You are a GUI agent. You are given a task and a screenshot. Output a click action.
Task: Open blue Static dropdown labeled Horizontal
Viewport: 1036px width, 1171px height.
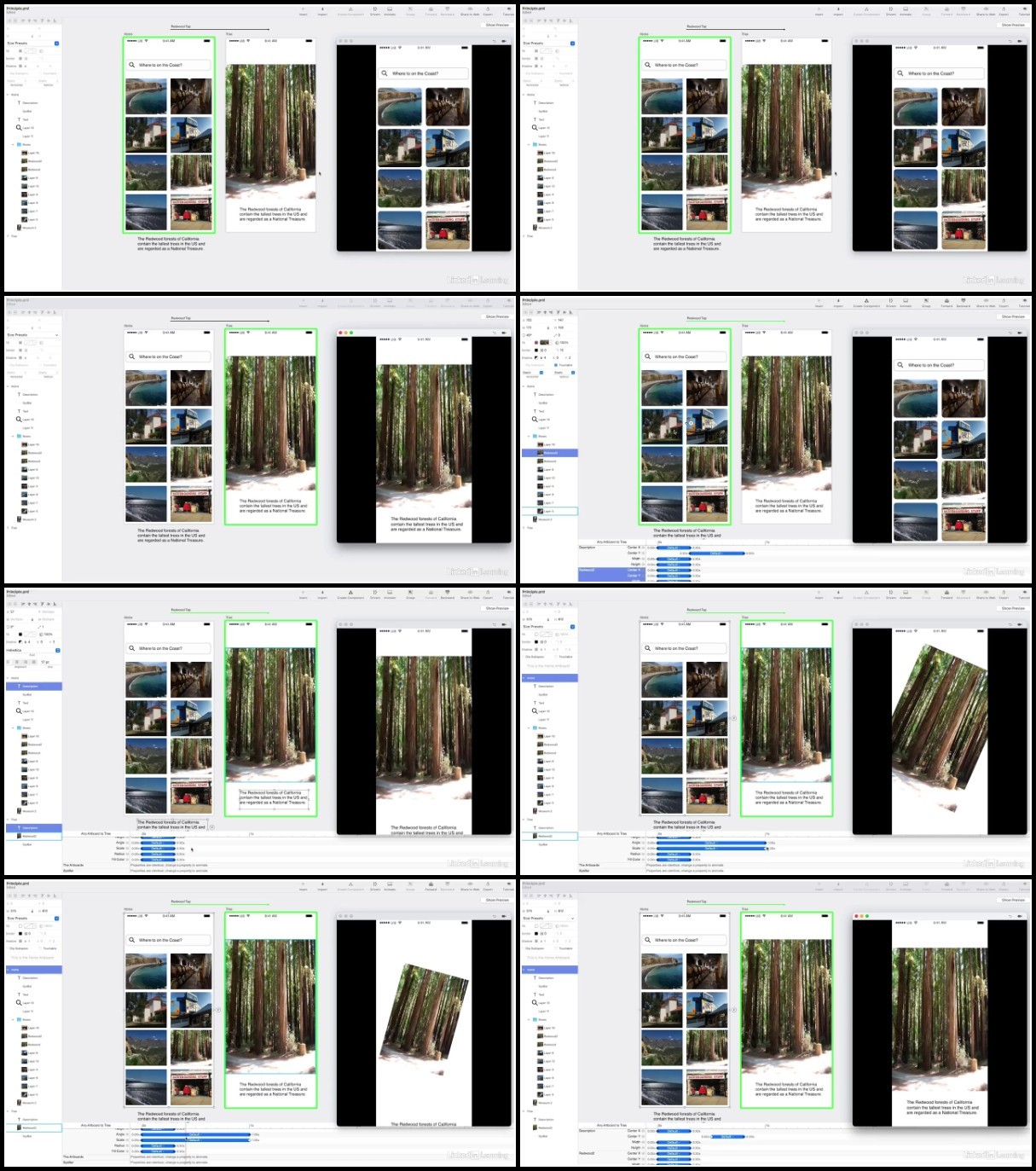click(x=533, y=373)
